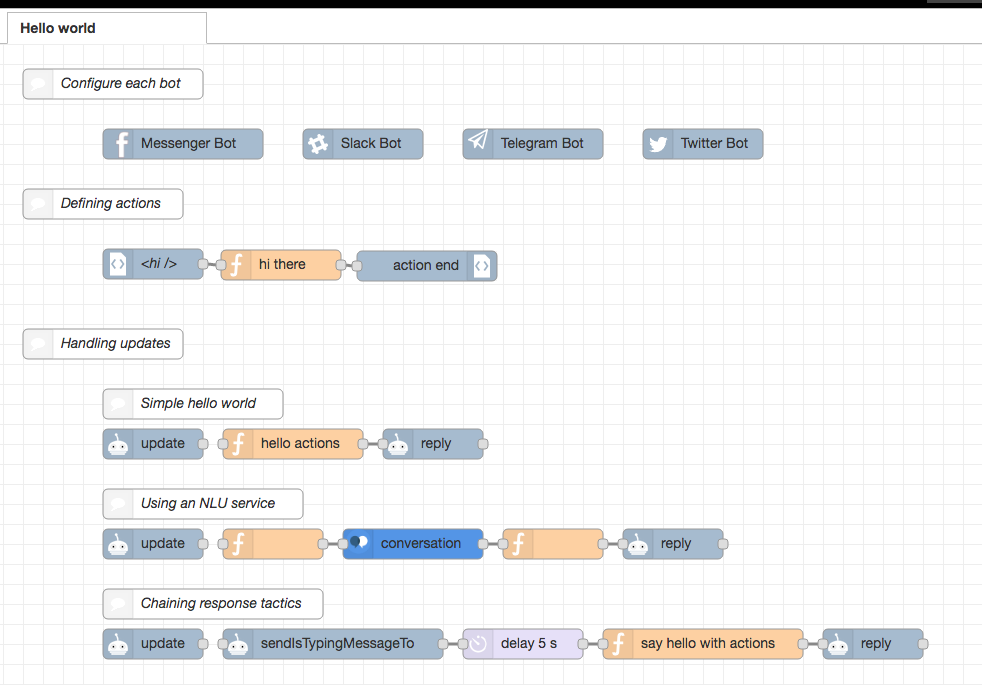
Task: Click bot icon on sendIsTypingMessageTo node
Action: [238, 644]
